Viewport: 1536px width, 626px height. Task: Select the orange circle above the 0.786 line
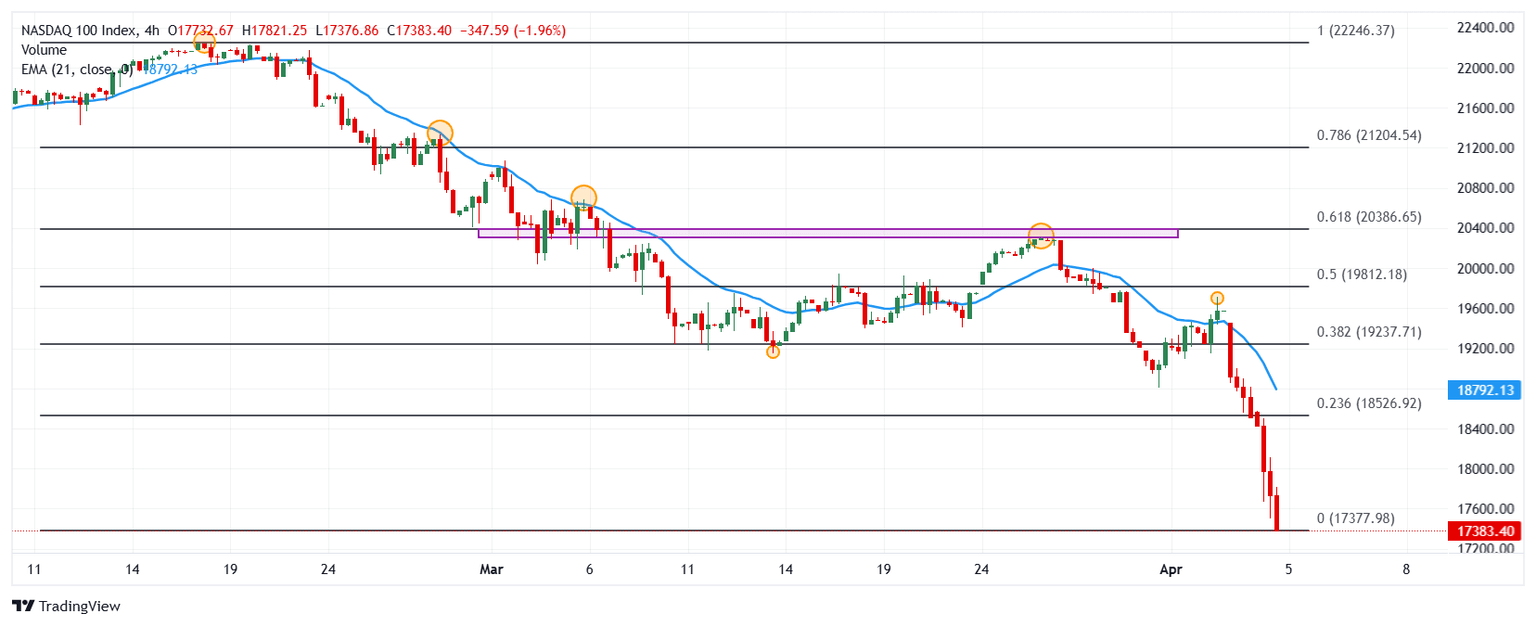click(x=440, y=132)
